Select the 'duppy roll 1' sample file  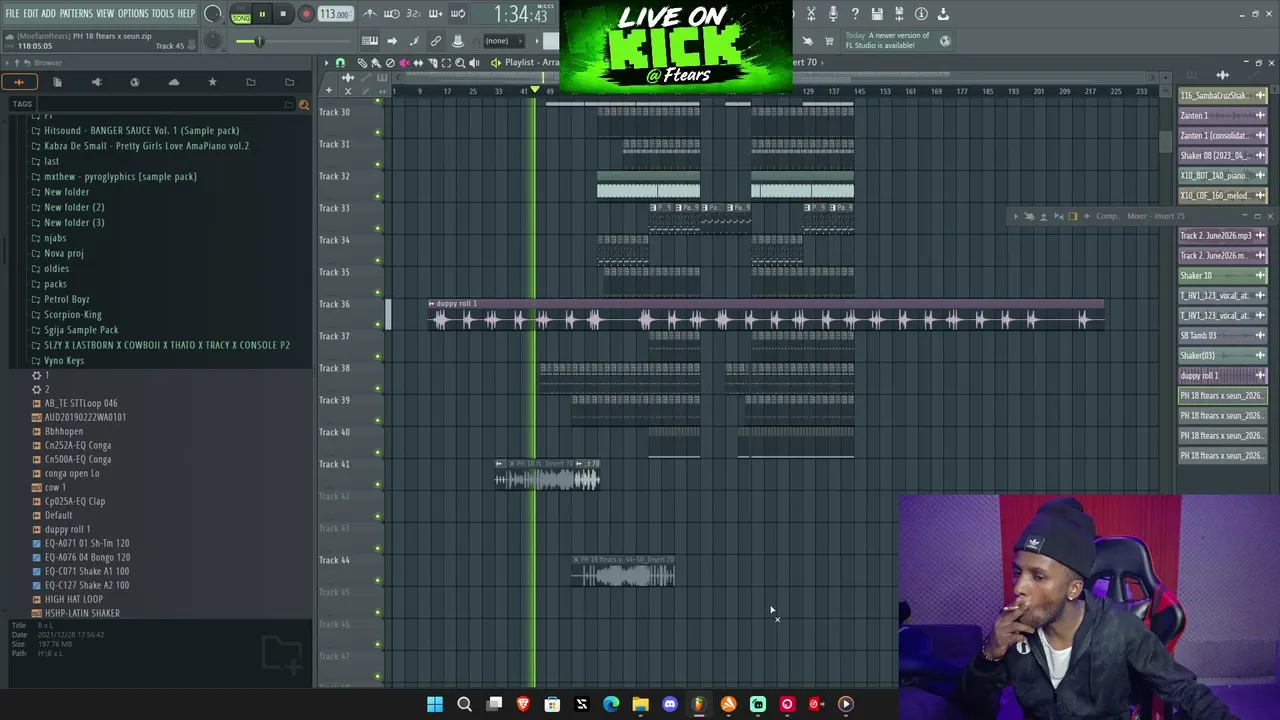tap(67, 529)
